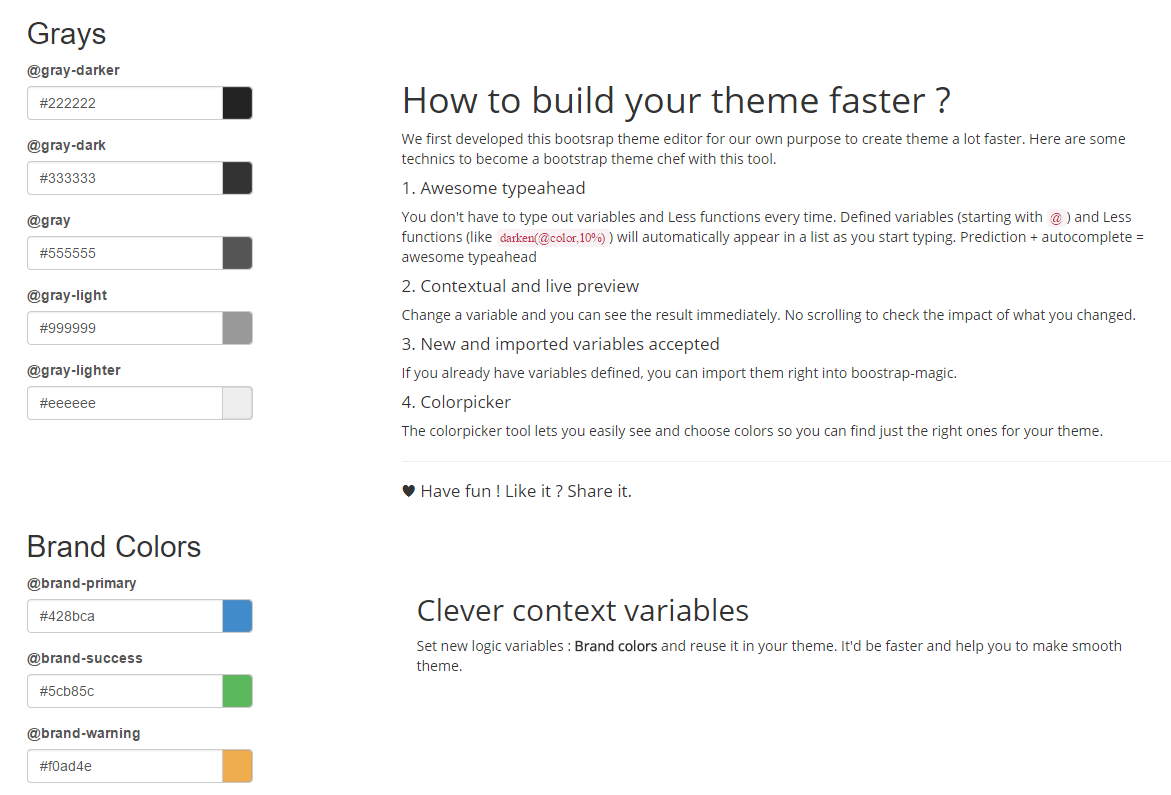Open the @gray-dark color picker swatch
Image resolution: width=1171 pixels, height=795 pixels.
[x=237, y=178]
